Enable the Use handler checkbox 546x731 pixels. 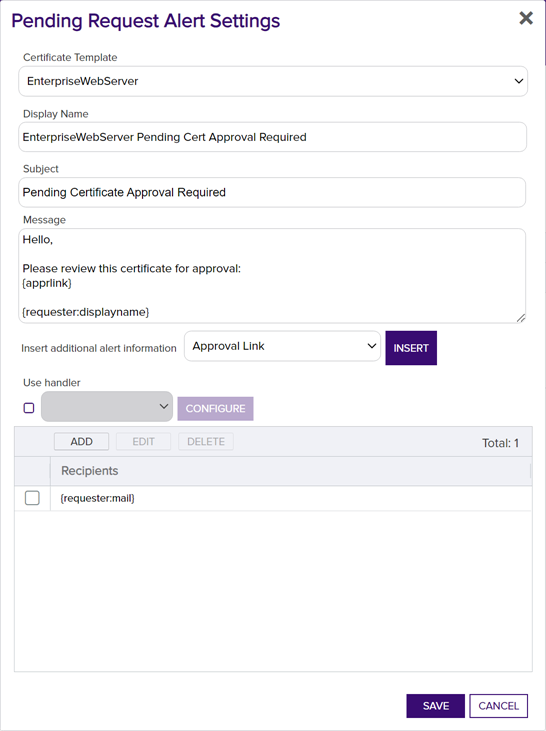click(29, 408)
